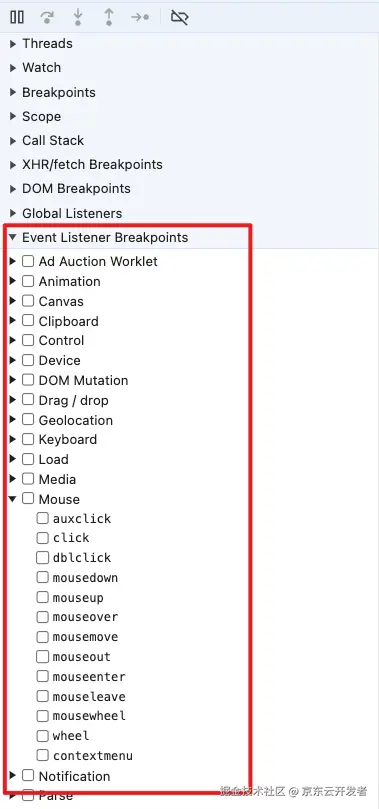The image size is (379, 809).
Task: Check the Keyboard category checkbox
Action: [28, 440]
